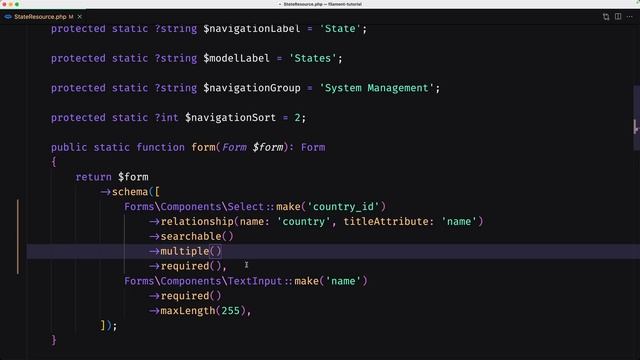The image size is (640, 360).
Task: Click the italic $form parameter in signature
Action: point(267,147)
